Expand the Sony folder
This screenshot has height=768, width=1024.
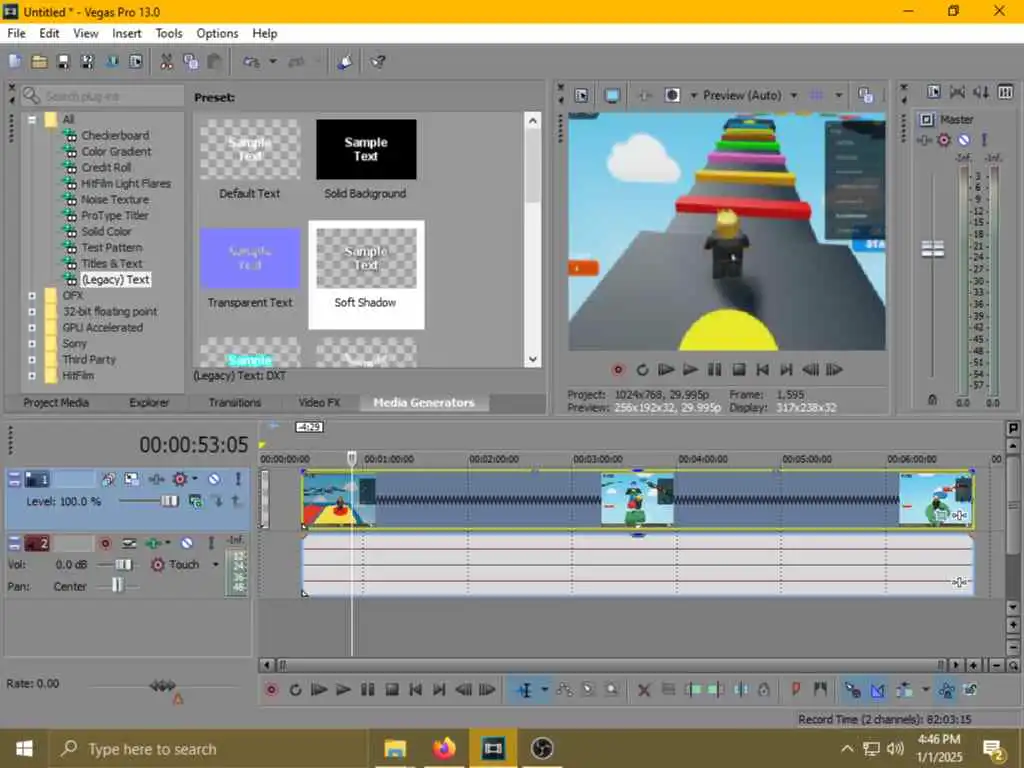[x=31, y=344]
